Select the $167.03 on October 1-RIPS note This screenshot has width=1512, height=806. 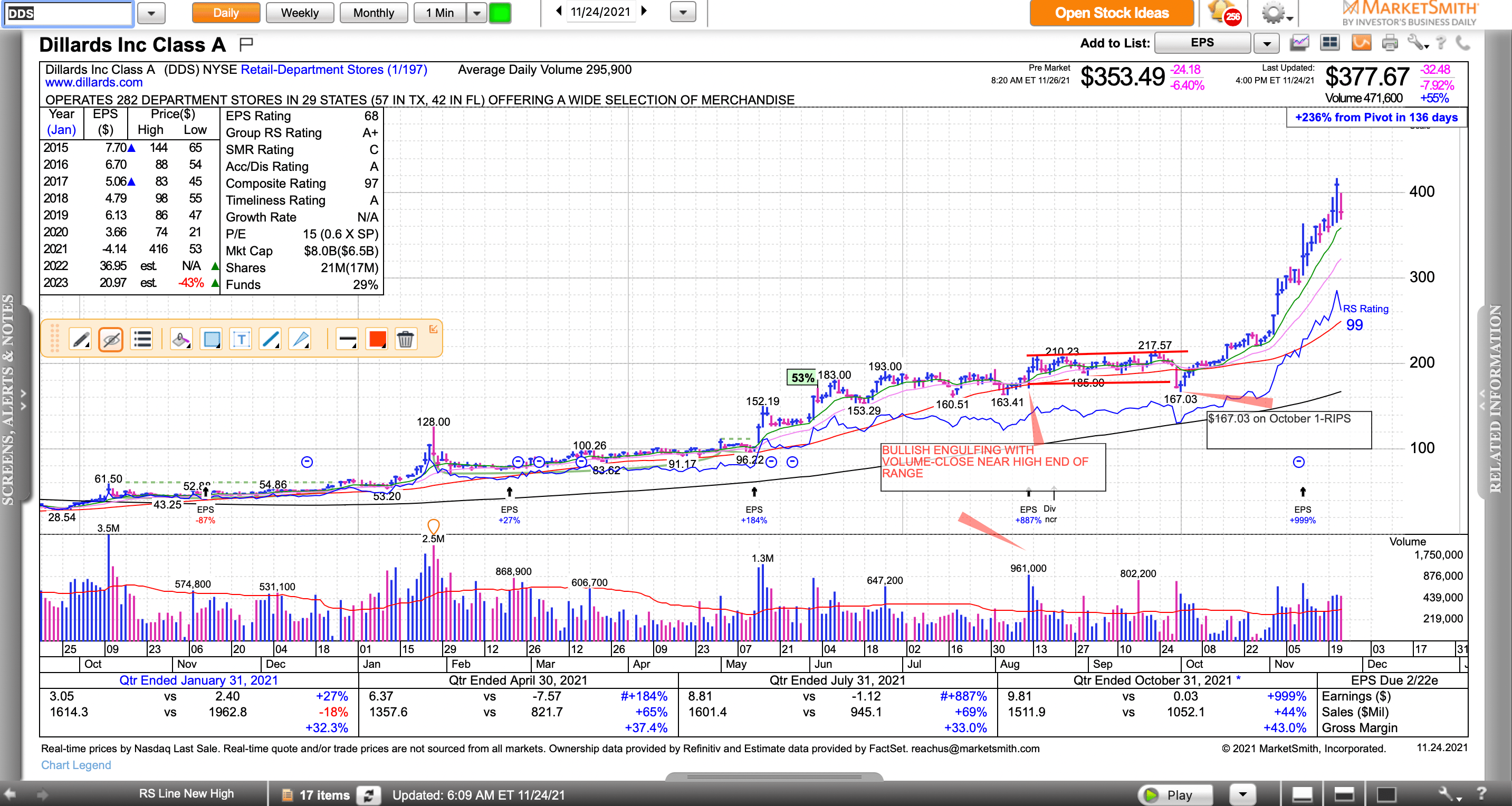pyautogui.click(x=1289, y=430)
